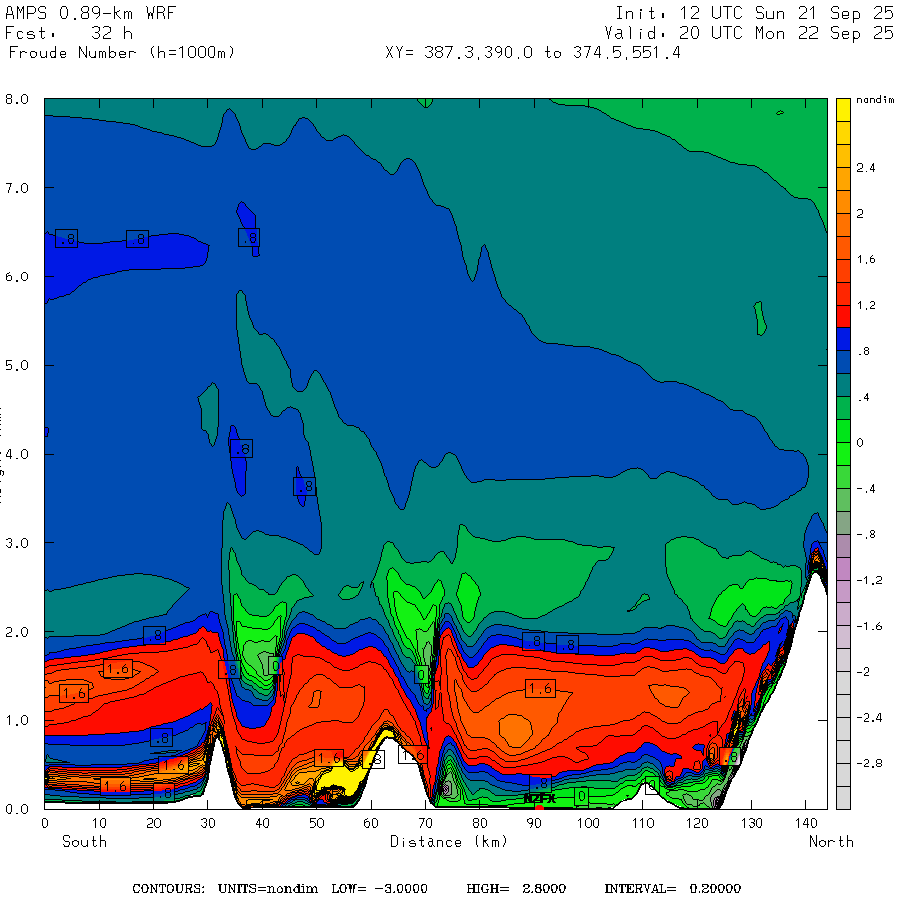
Task: Click the 0 contour label in the green area right of NZFX
Action: tap(581, 796)
